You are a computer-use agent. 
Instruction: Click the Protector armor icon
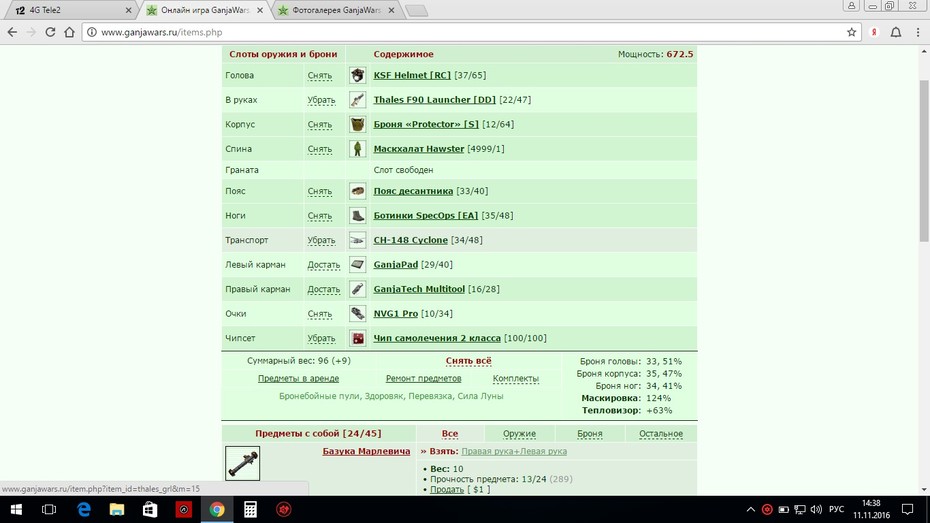pyautogui.click(x=357, y=125)
